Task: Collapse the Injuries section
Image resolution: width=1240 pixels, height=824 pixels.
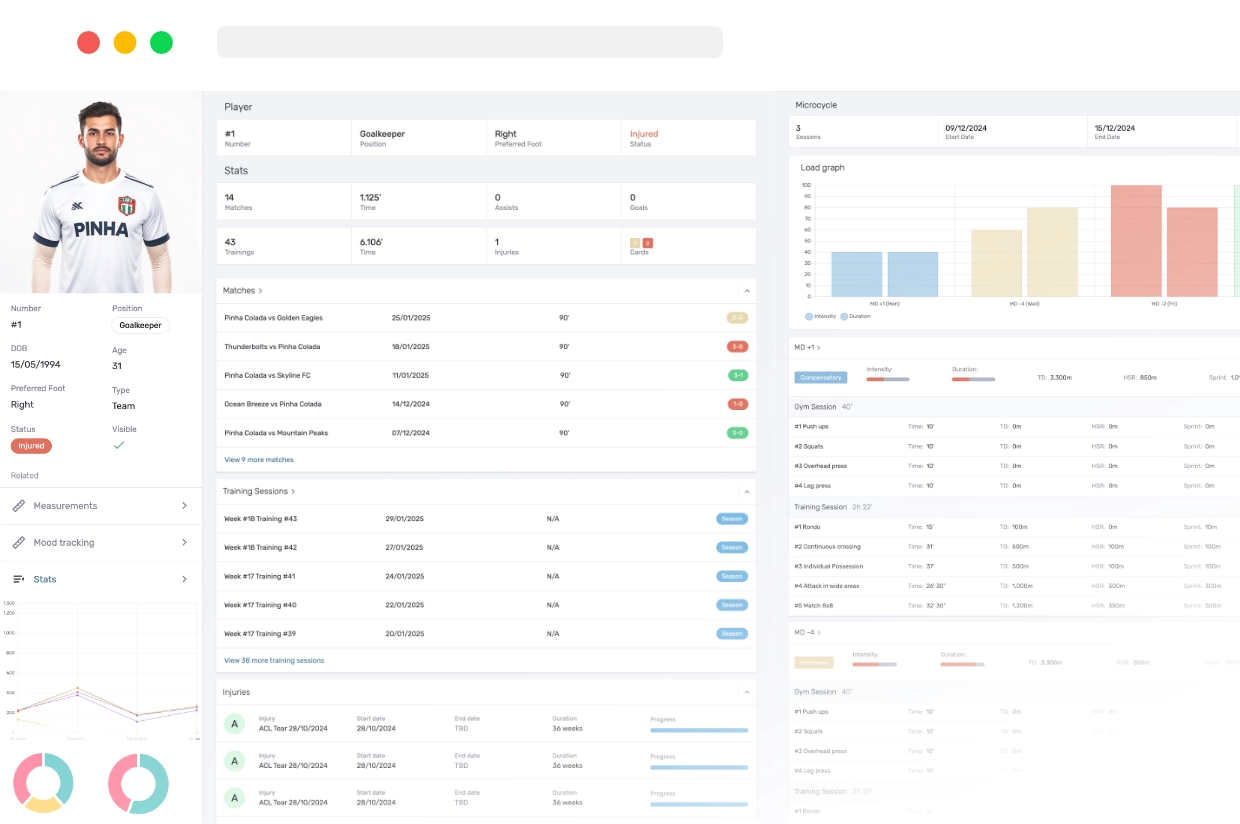Action: [x=746, y=692]
